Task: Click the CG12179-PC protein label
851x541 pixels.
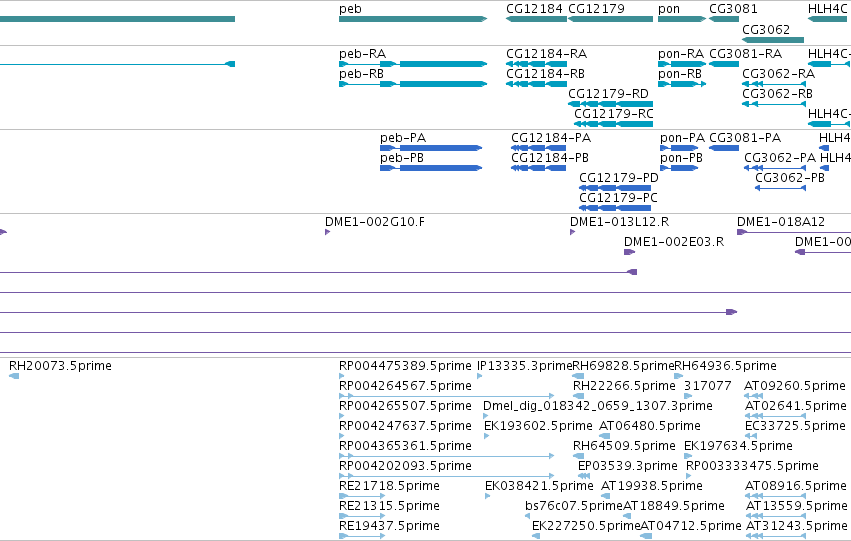Action: coord(618,198)
